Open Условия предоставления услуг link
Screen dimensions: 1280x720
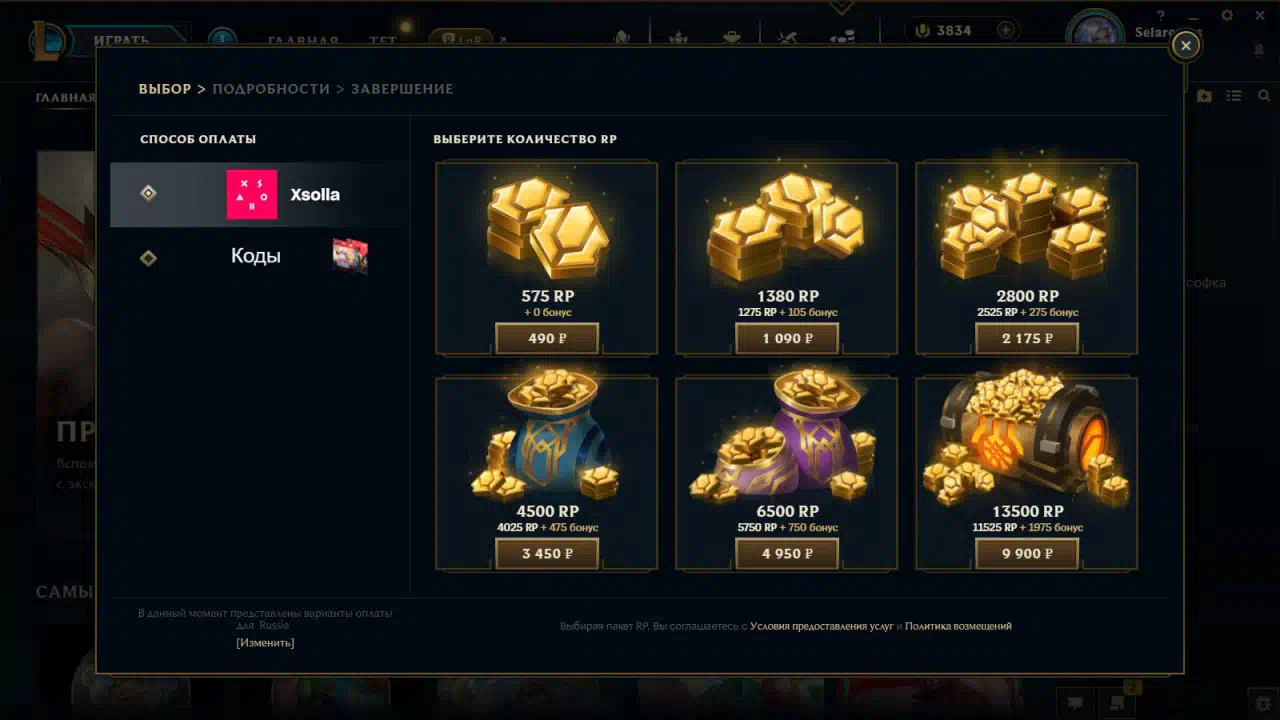pos(822,626)
